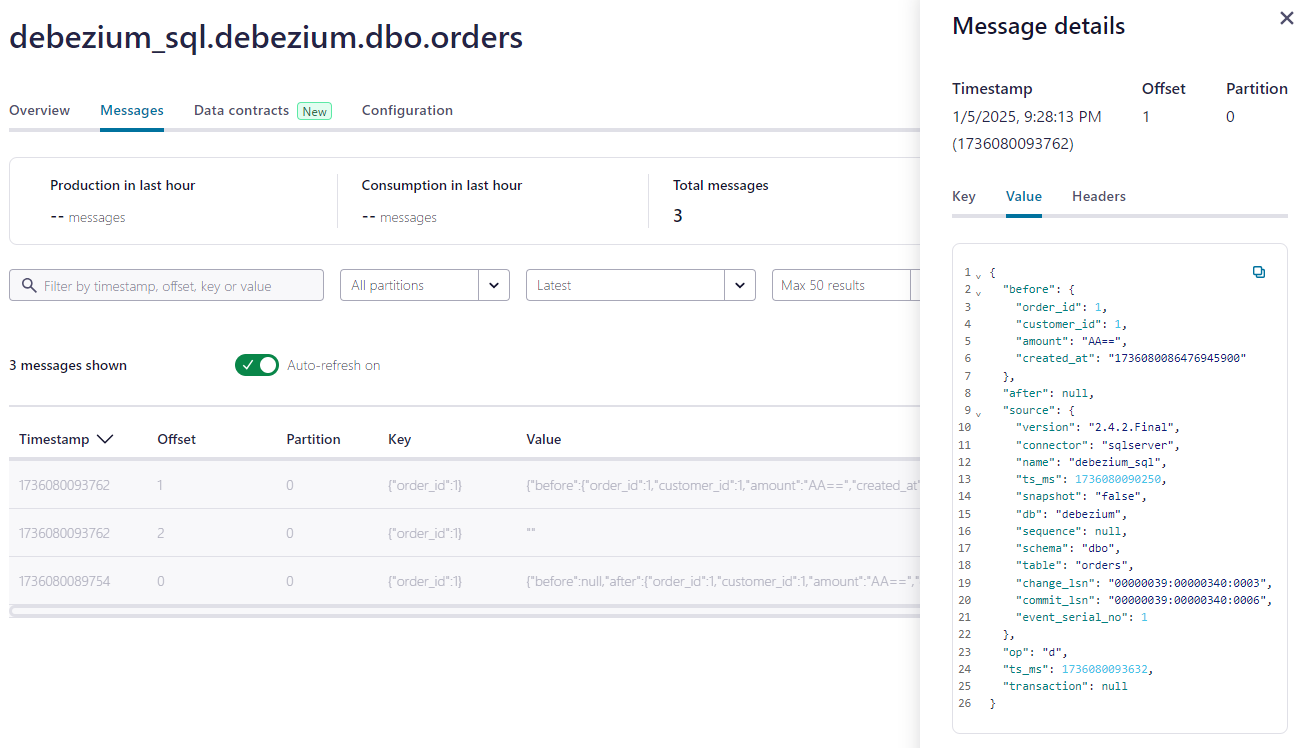Open the Max 50 results dropdown
1303x748 pixels.
tap(846, 285)
